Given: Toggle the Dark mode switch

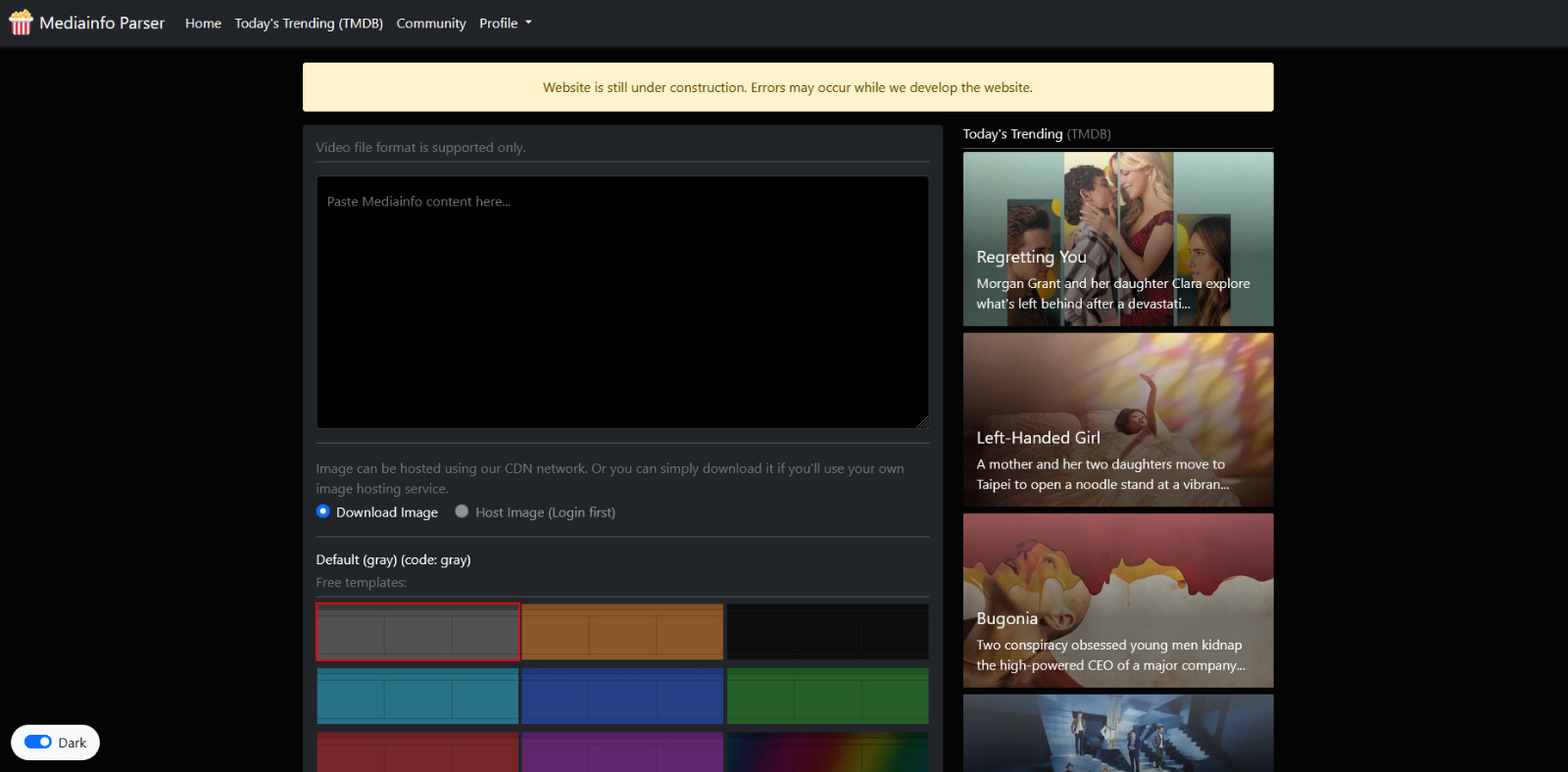Looking at the screenshot, I should point(38,742).
